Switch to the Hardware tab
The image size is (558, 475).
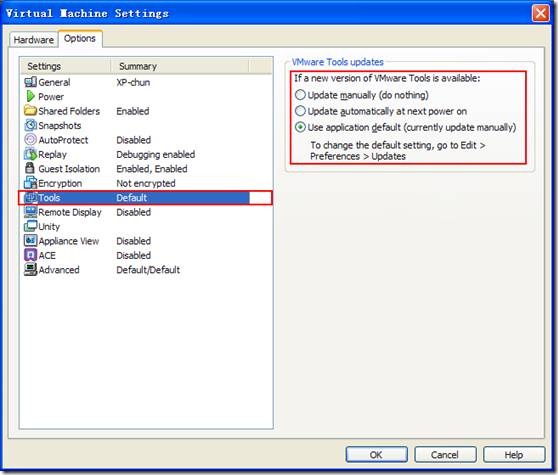pyautogui.click(x=33, y=40)
